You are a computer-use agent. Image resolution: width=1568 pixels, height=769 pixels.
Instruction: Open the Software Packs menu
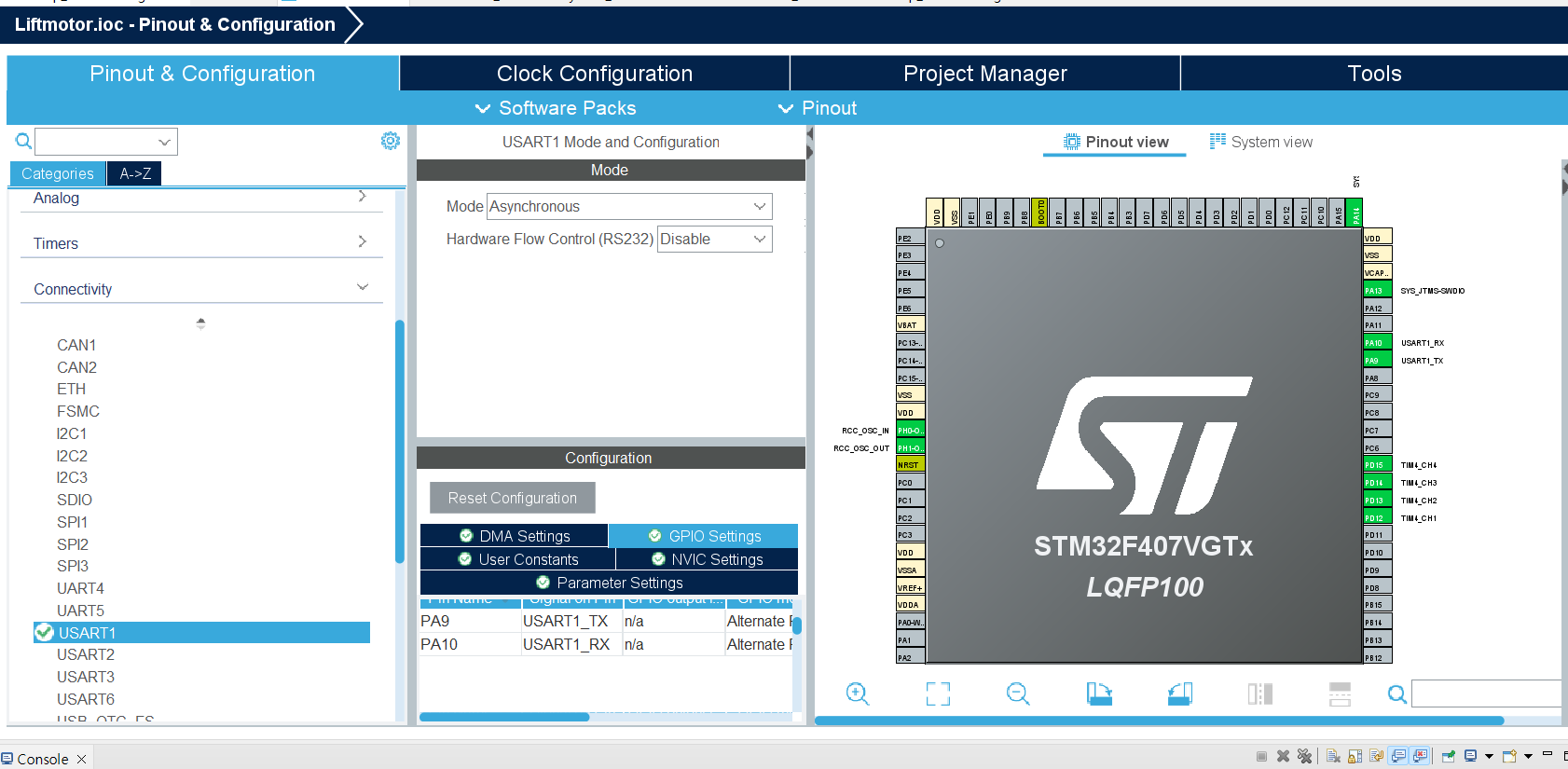[x=556, y=108]
